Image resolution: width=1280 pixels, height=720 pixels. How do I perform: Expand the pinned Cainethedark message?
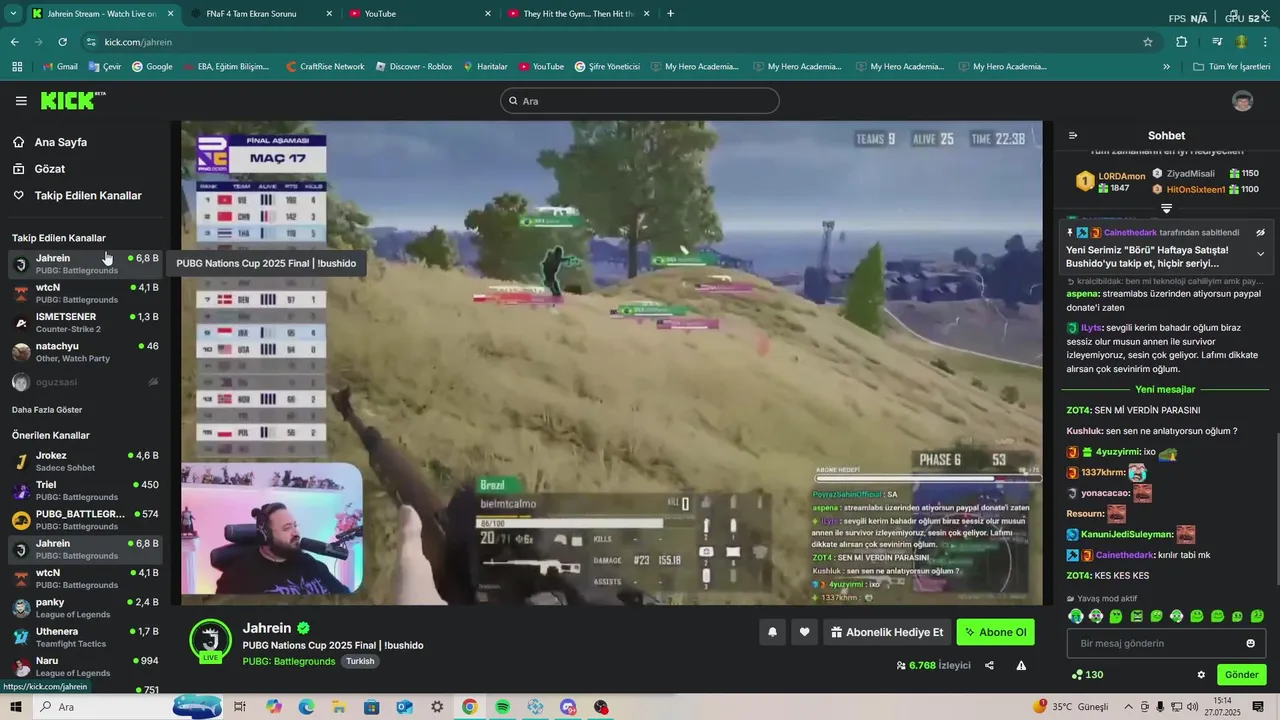[x=1261, y=254]
